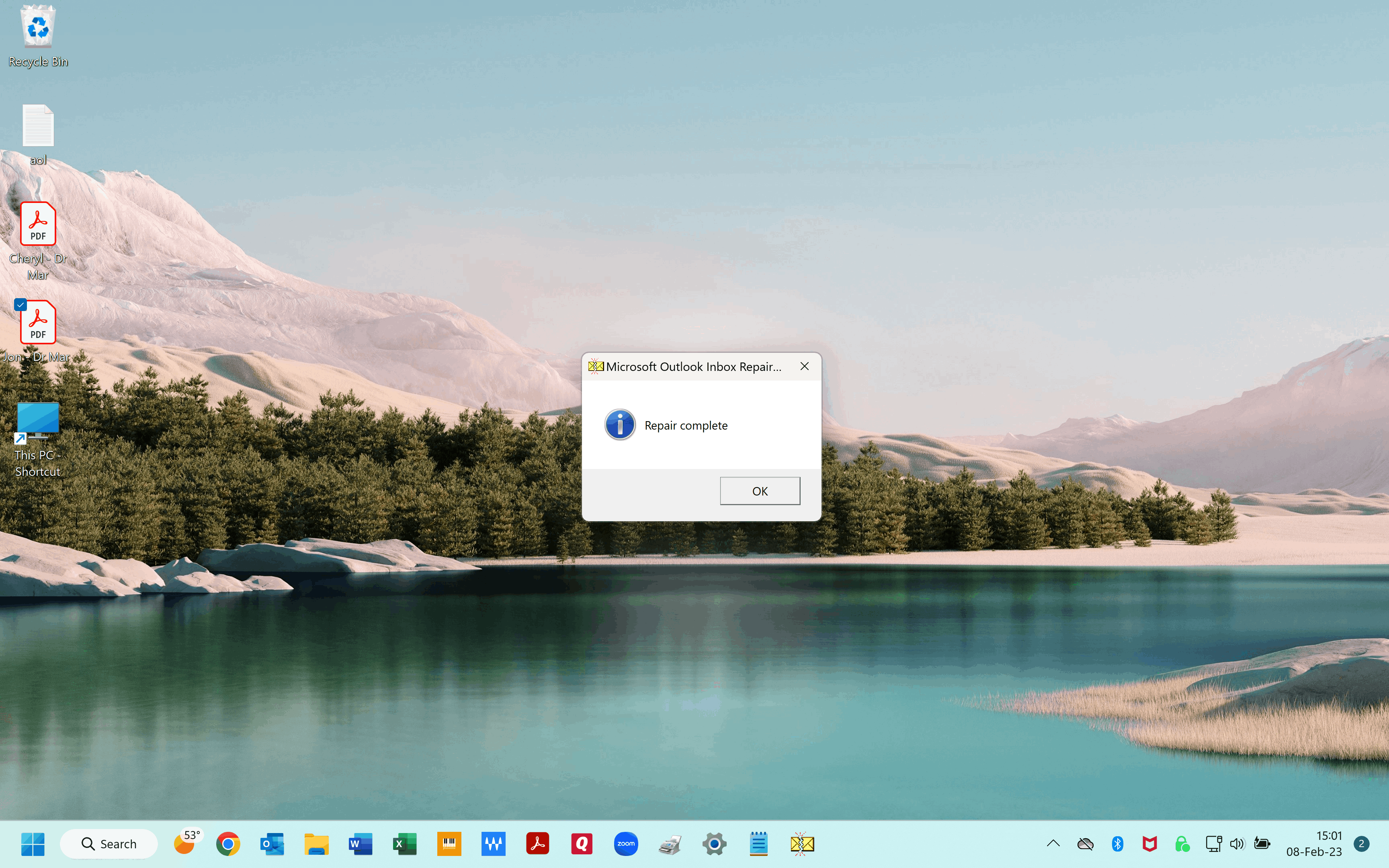Click OK in Repair complete dialog
Image resolution: width=1389 pixels, height=868 pixels.
[x=759, y=491]
